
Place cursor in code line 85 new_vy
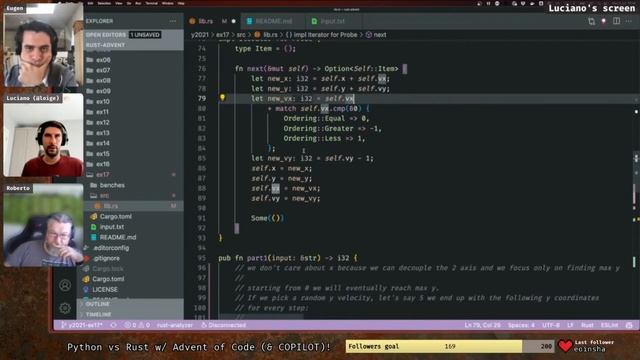tap(312, 158)
